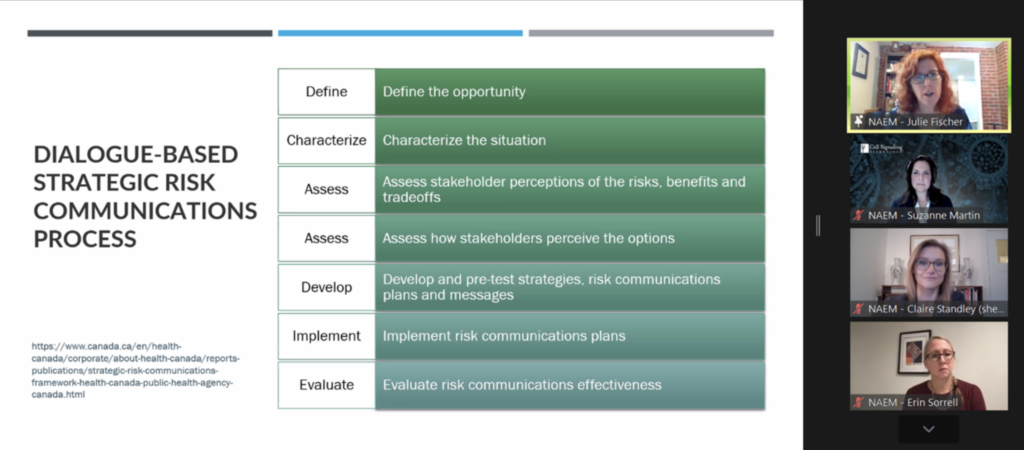Viewport: 1024px width, 450px height.
Task: Click Suzanne Martin's muted microphone icon
Action: [x=858, y=215]
